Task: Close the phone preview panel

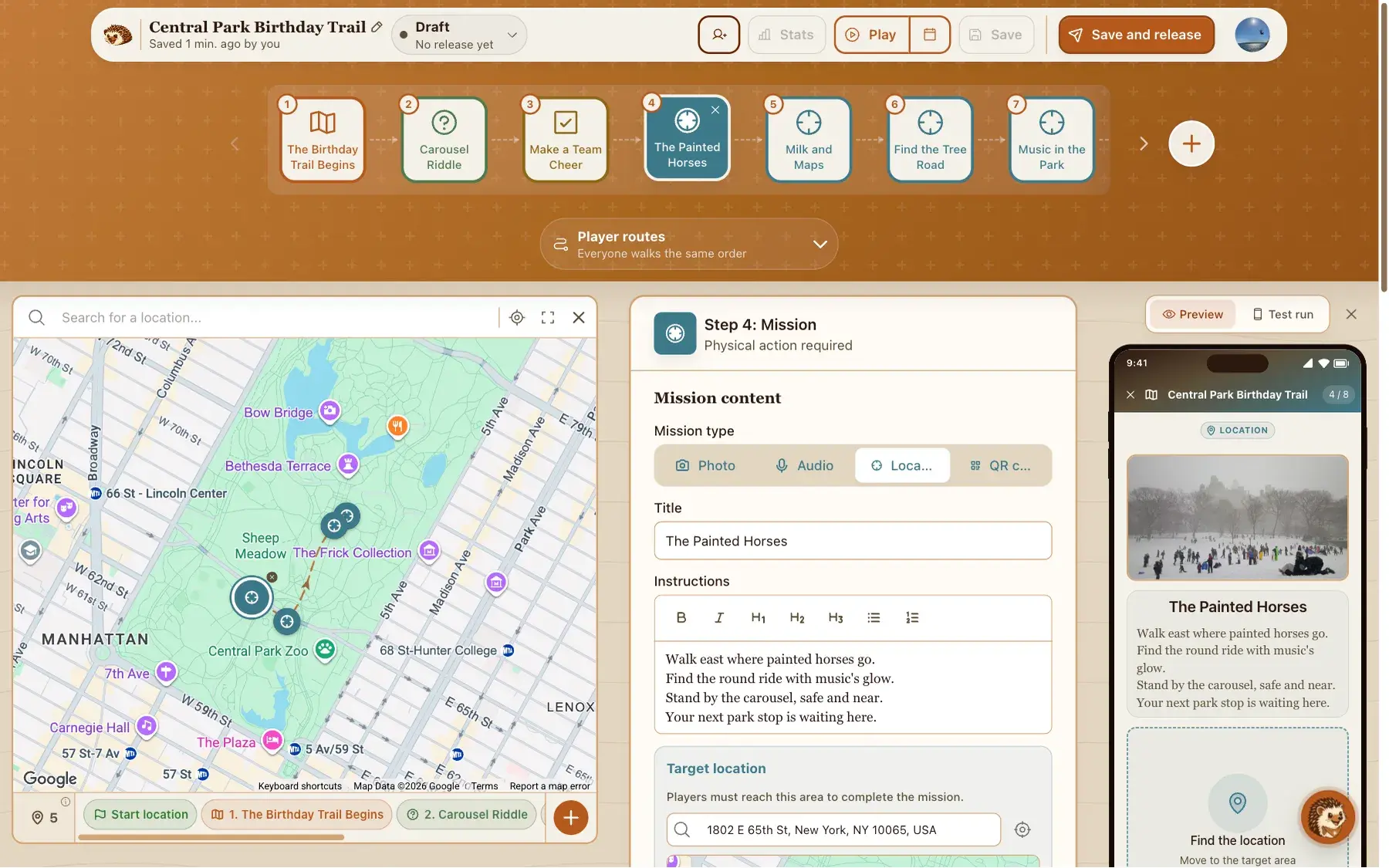Action: pos(1350,315)
